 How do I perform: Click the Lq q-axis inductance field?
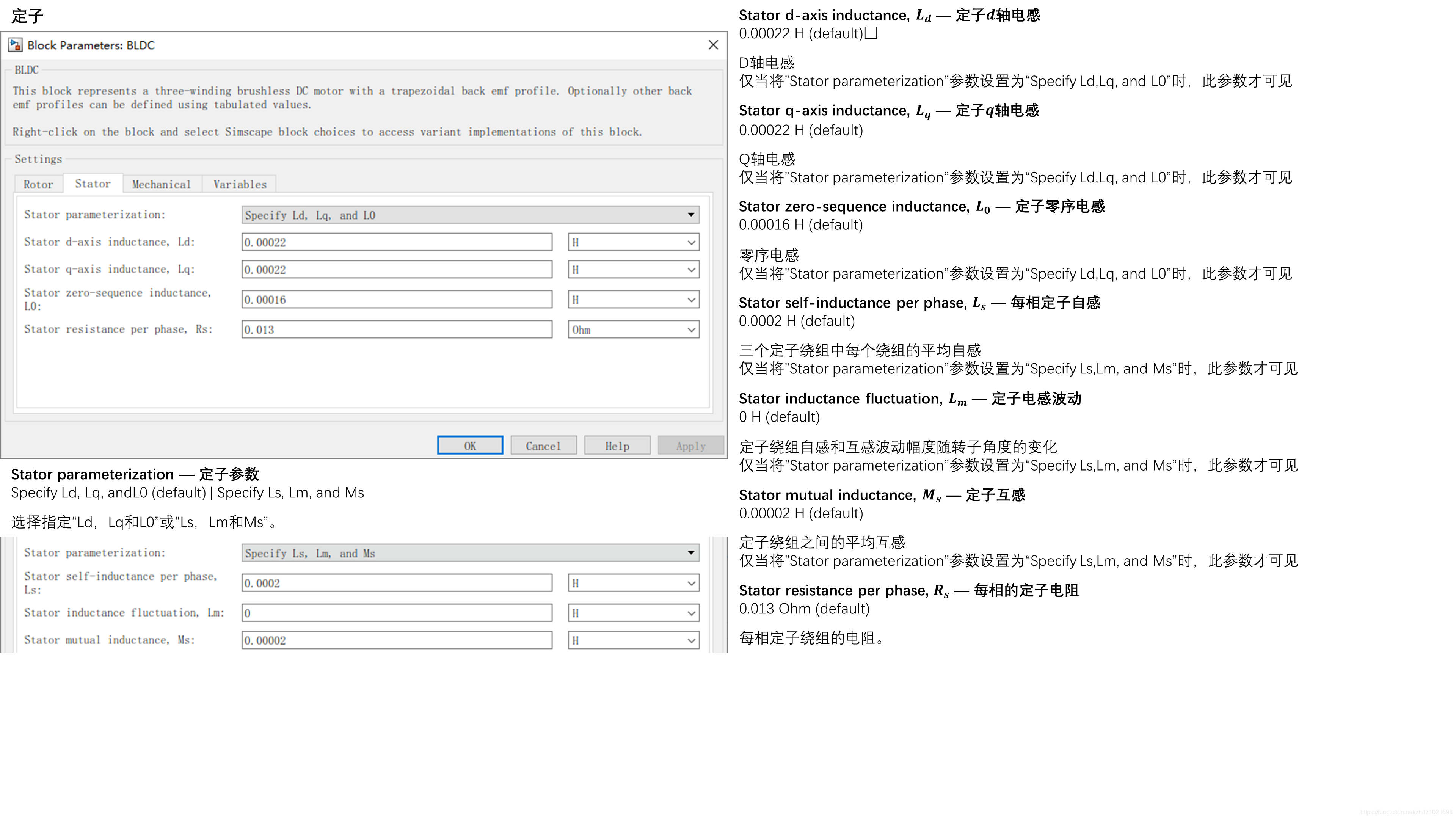click(x=397, y=270)
